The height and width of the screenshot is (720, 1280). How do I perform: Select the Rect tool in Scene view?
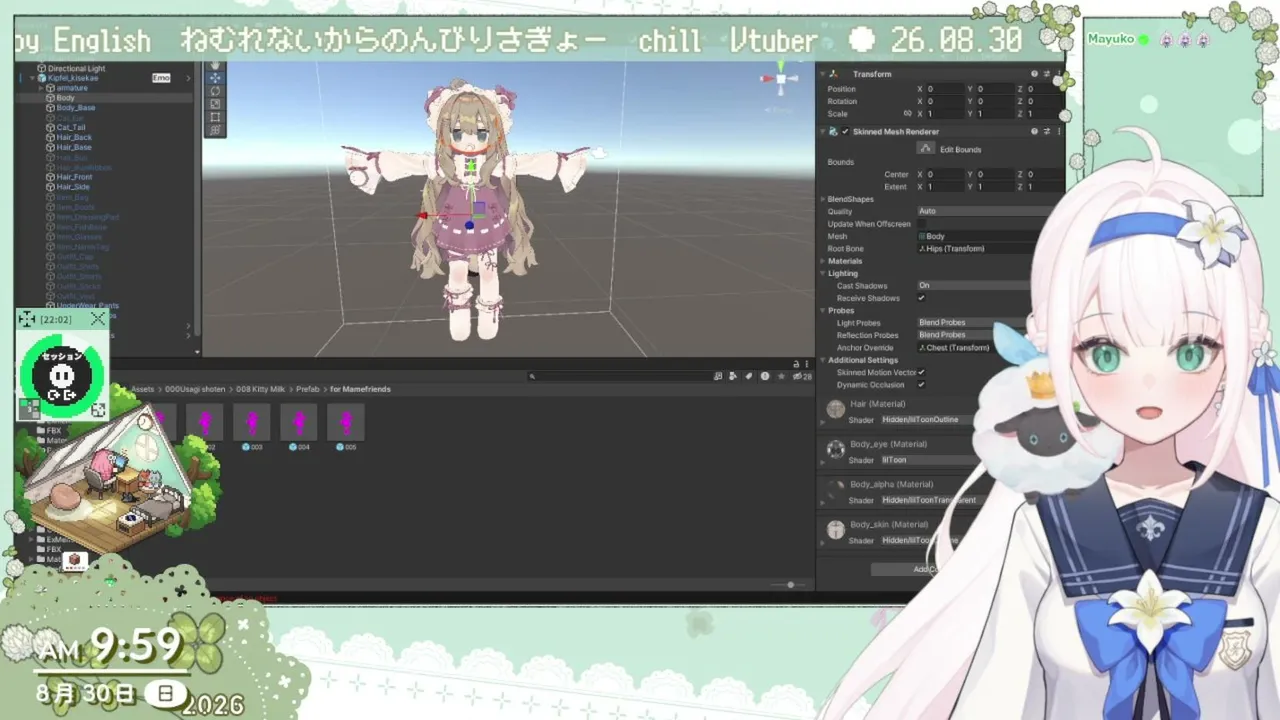[214, 117]
